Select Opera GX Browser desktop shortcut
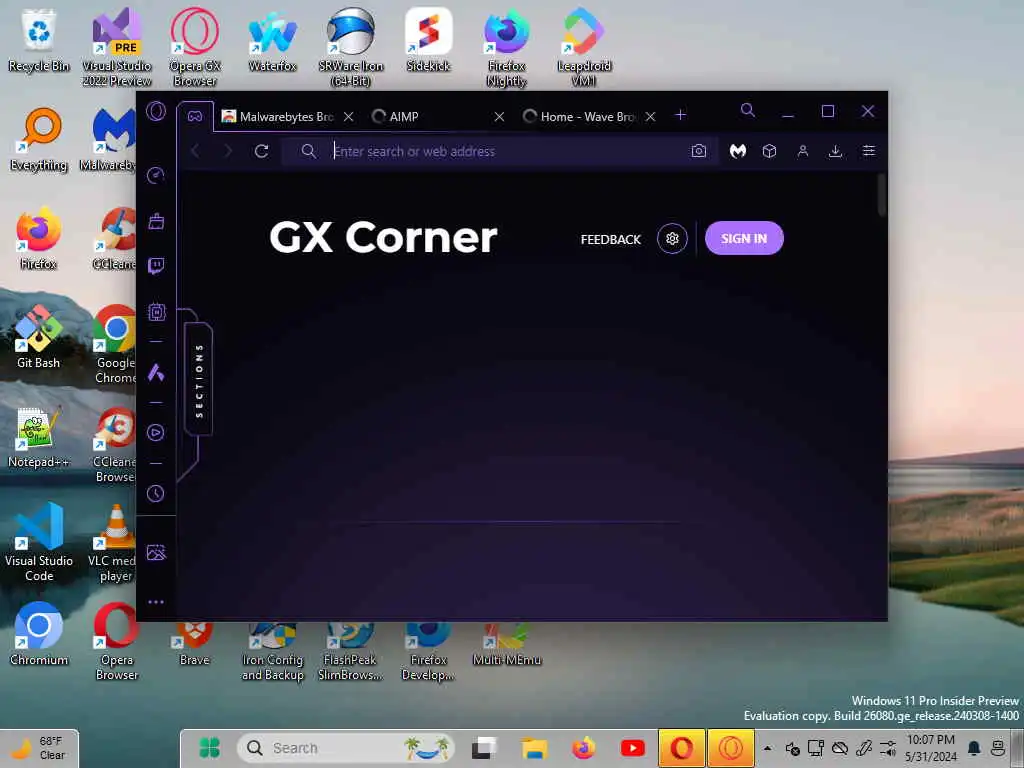This screenshot has height=768, width=1024. point(195,47)
